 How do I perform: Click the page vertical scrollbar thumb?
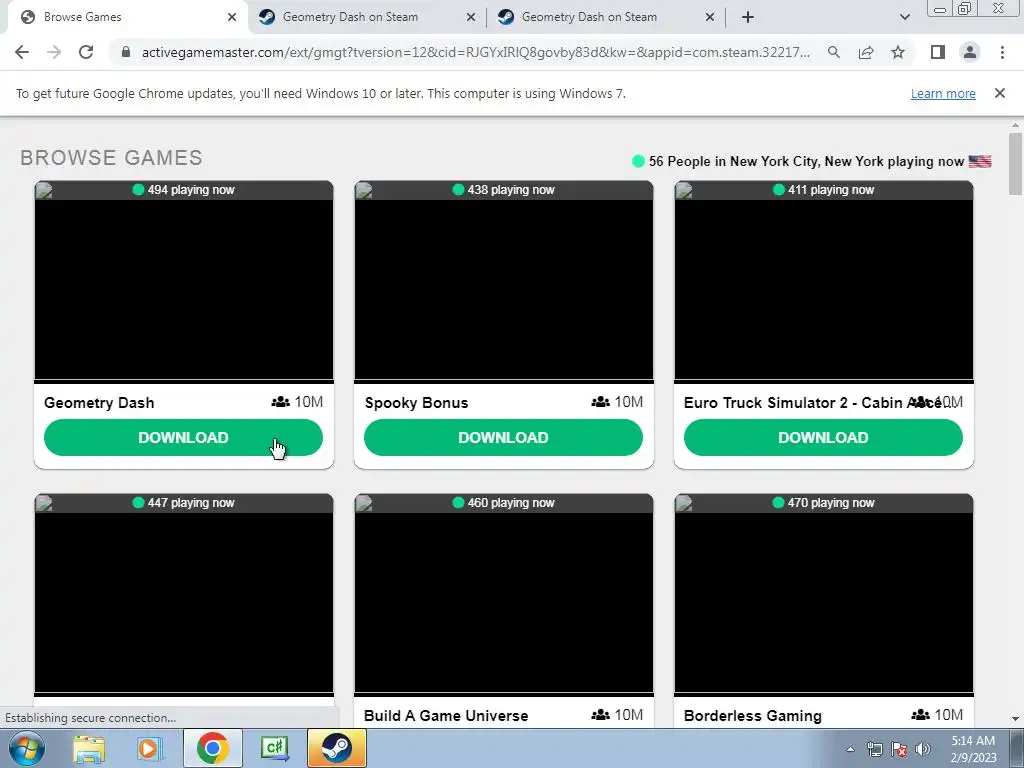[1015, 163]
